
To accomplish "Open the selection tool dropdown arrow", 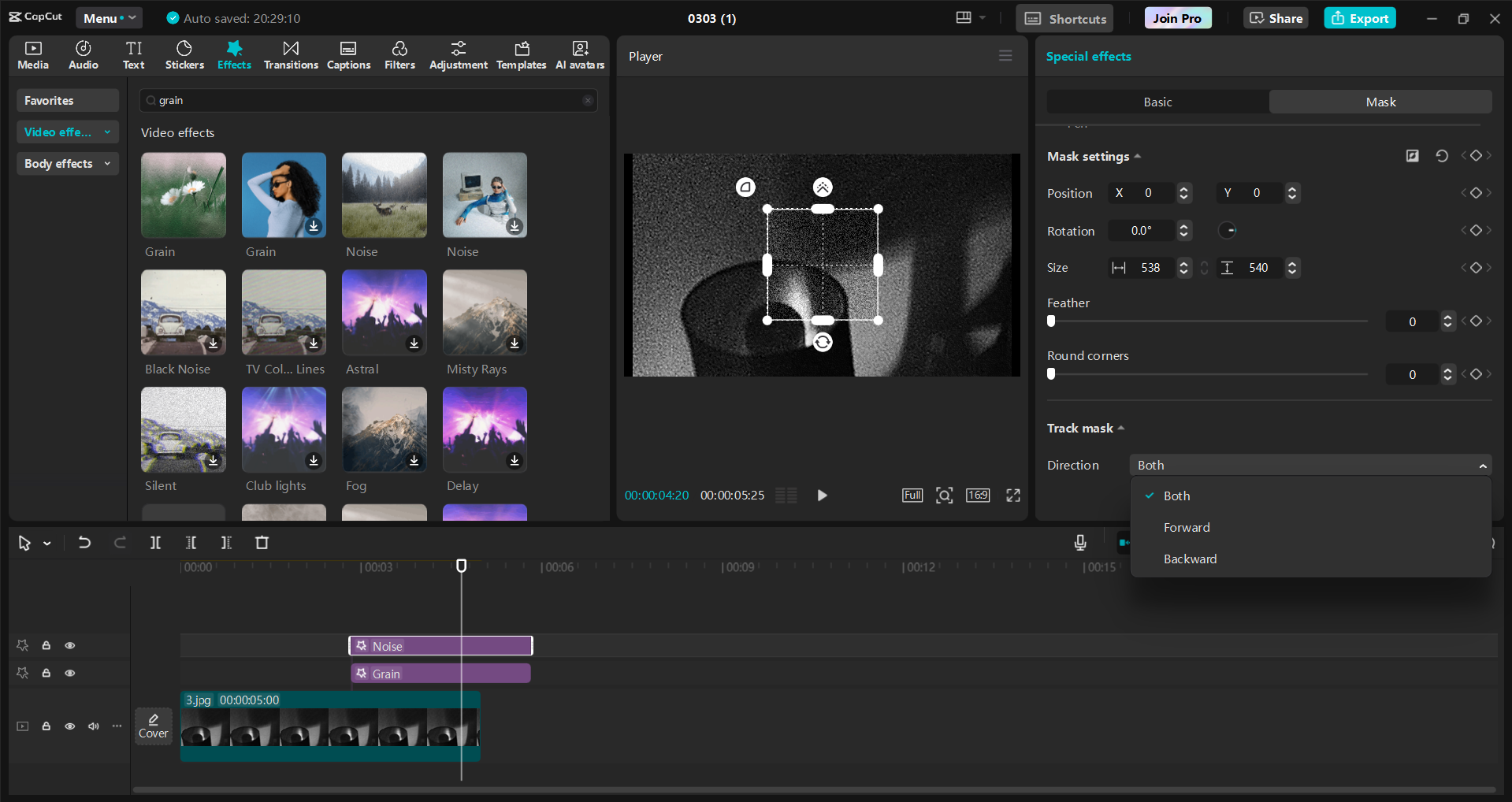I will 46,543.
